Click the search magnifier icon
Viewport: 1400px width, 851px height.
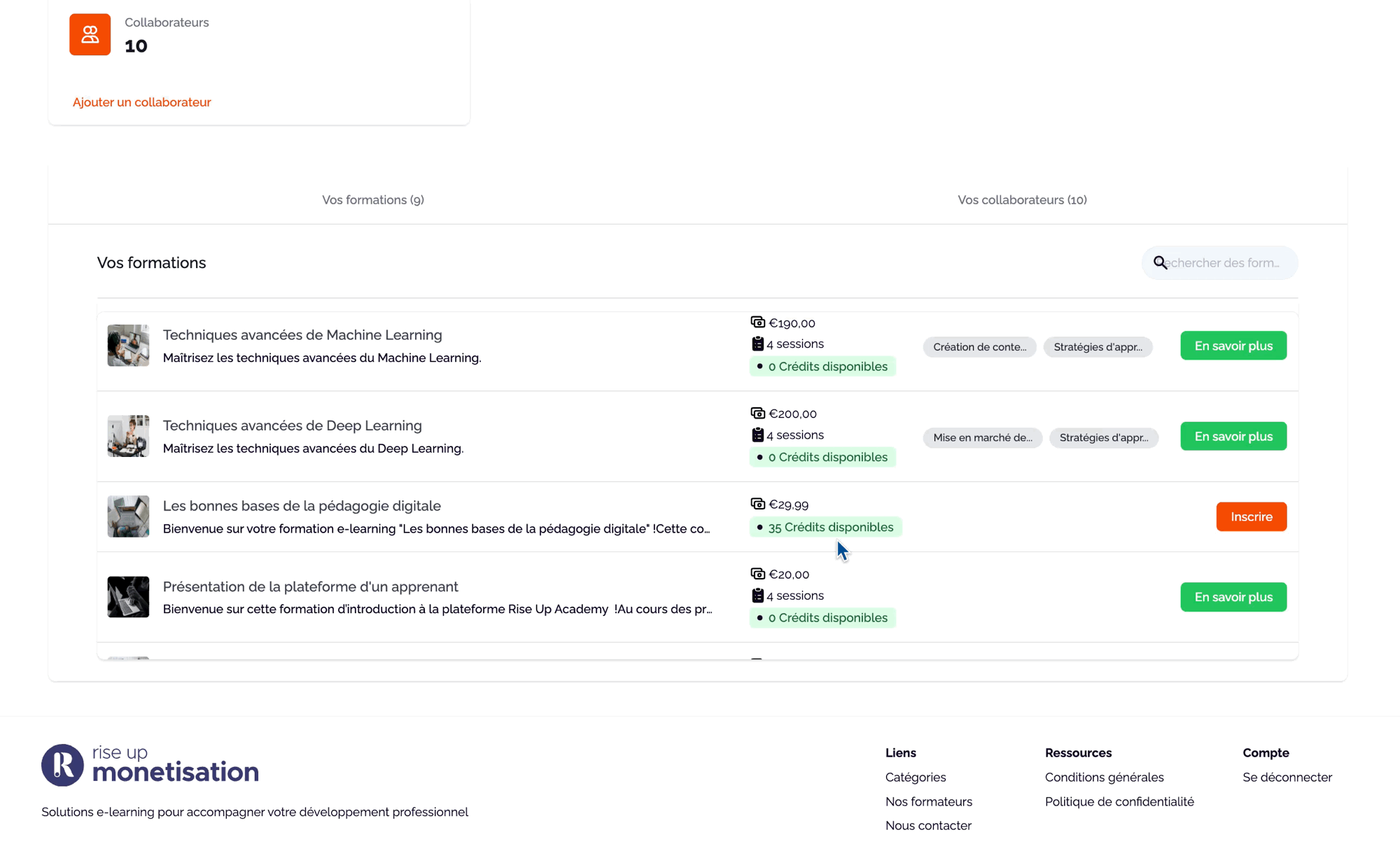(1160, 262)
